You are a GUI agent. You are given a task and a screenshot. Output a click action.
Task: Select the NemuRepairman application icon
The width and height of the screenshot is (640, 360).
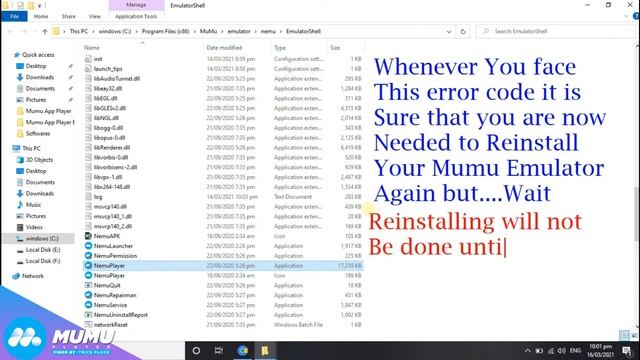(x=88, y=295)
